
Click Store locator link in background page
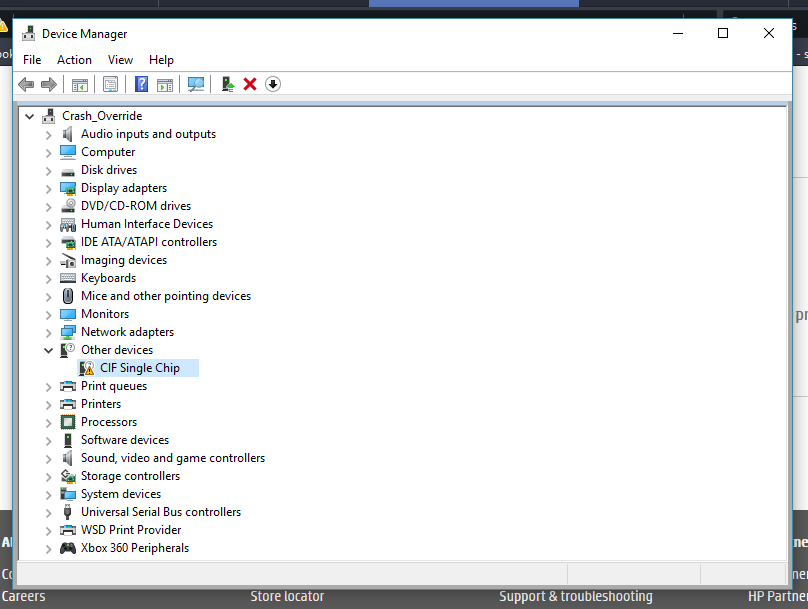tap(287, 596)
